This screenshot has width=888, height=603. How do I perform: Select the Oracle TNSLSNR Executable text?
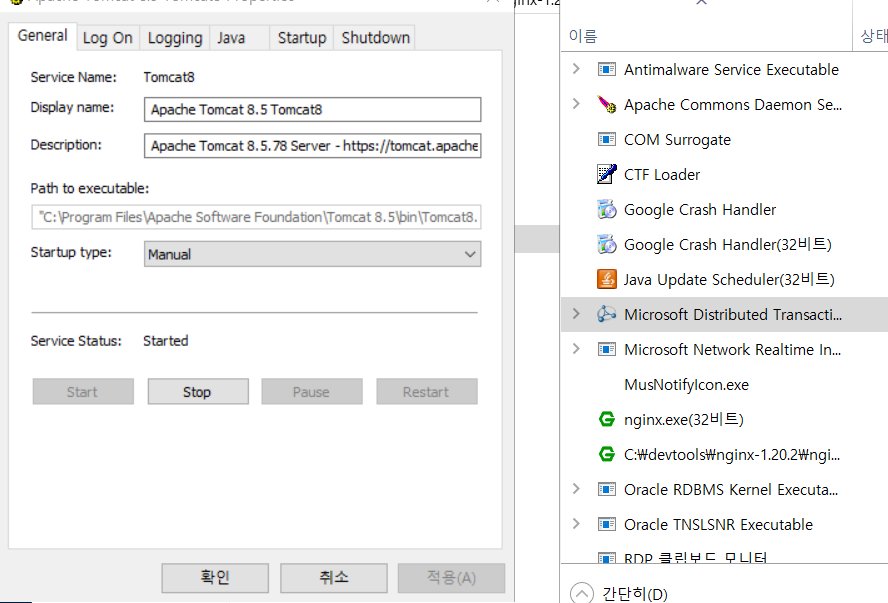click(x=718, y=525)
